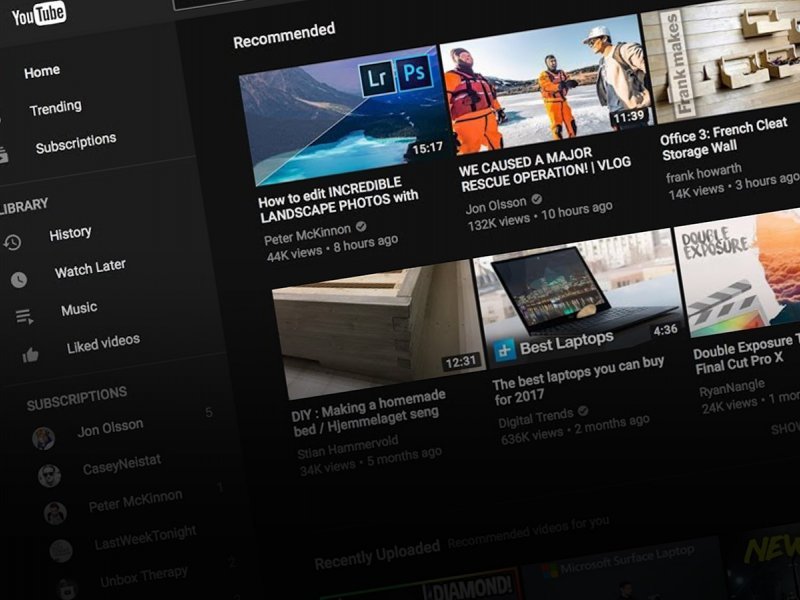The image size is (800, 600).
Task: Visit Jon Olsson channel under the rescue vlog
Action: [x=496, y=206]
